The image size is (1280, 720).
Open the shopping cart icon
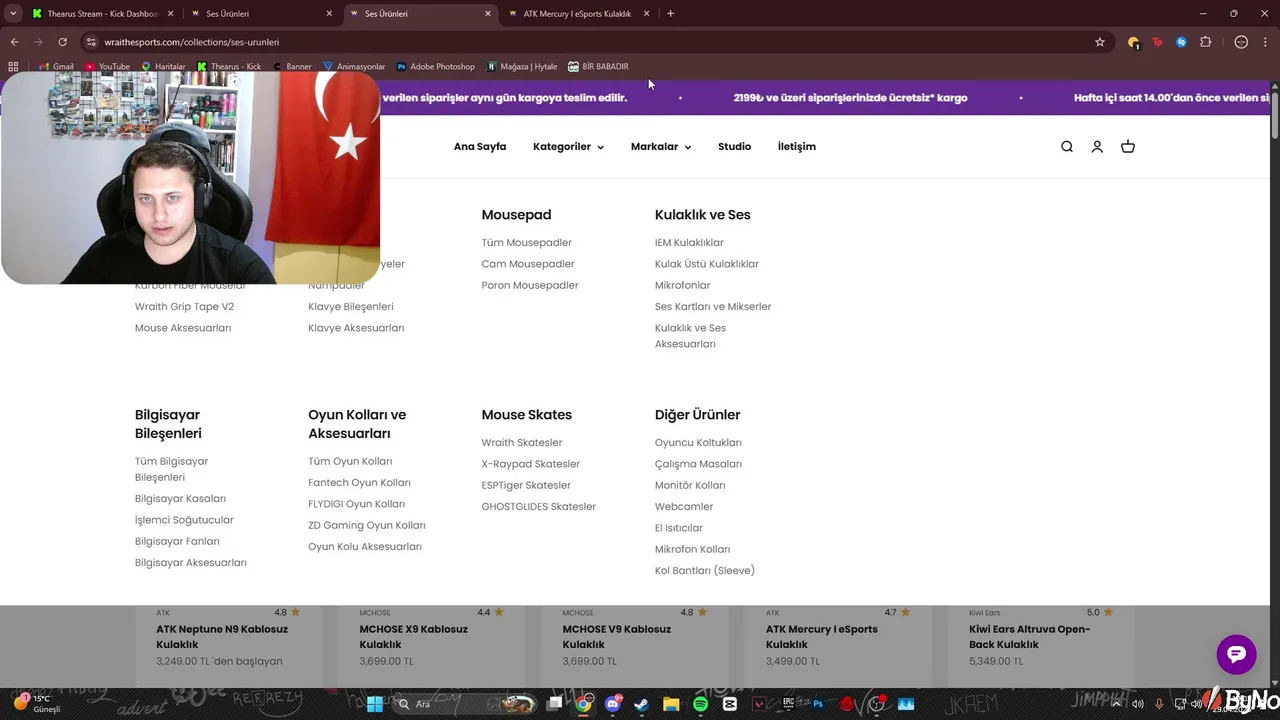1128,147
